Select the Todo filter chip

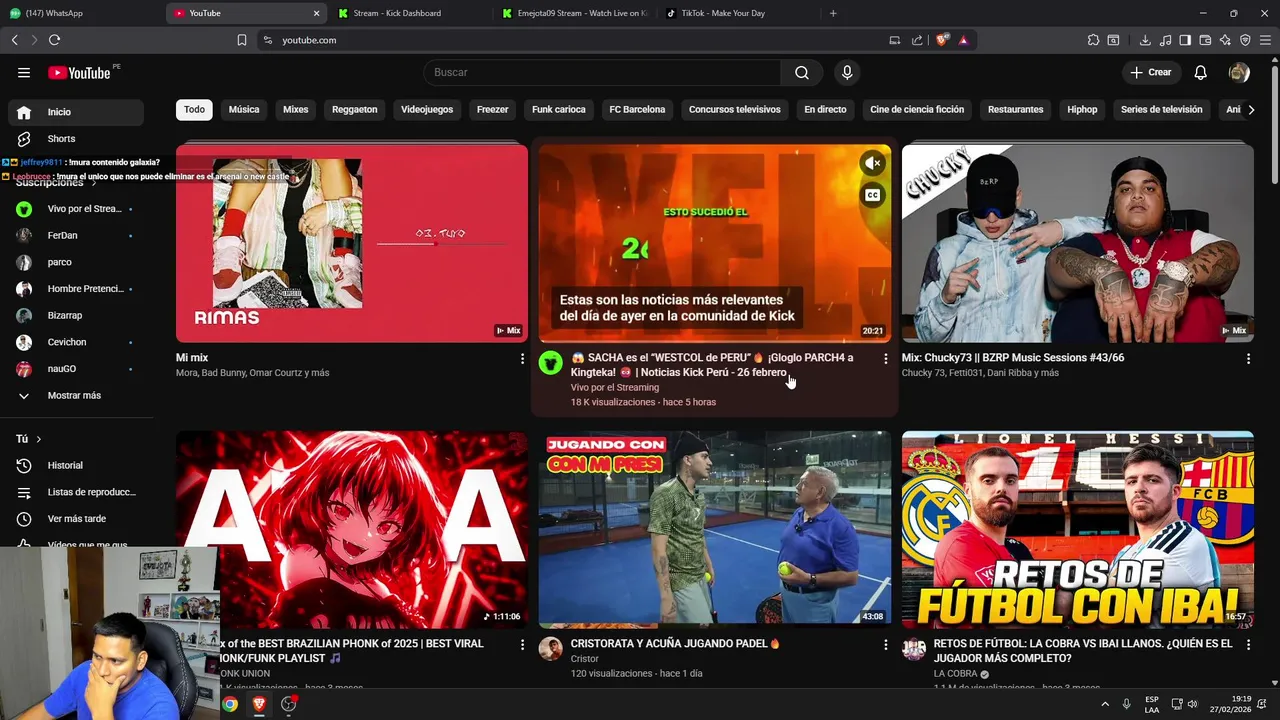click(194, 109)
